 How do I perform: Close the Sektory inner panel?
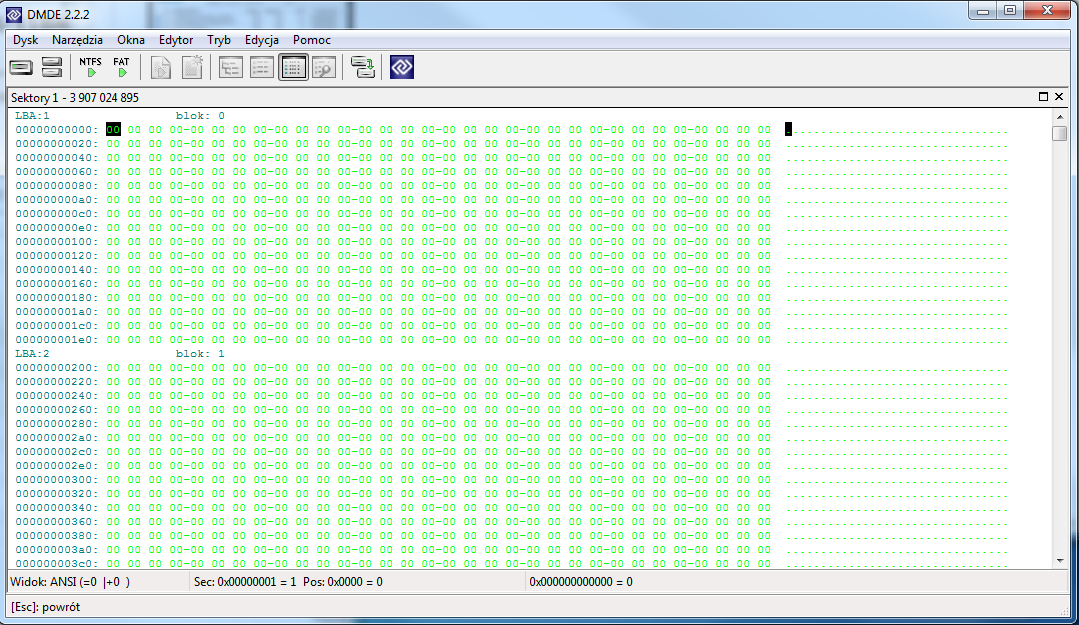tap(1059, 97)
